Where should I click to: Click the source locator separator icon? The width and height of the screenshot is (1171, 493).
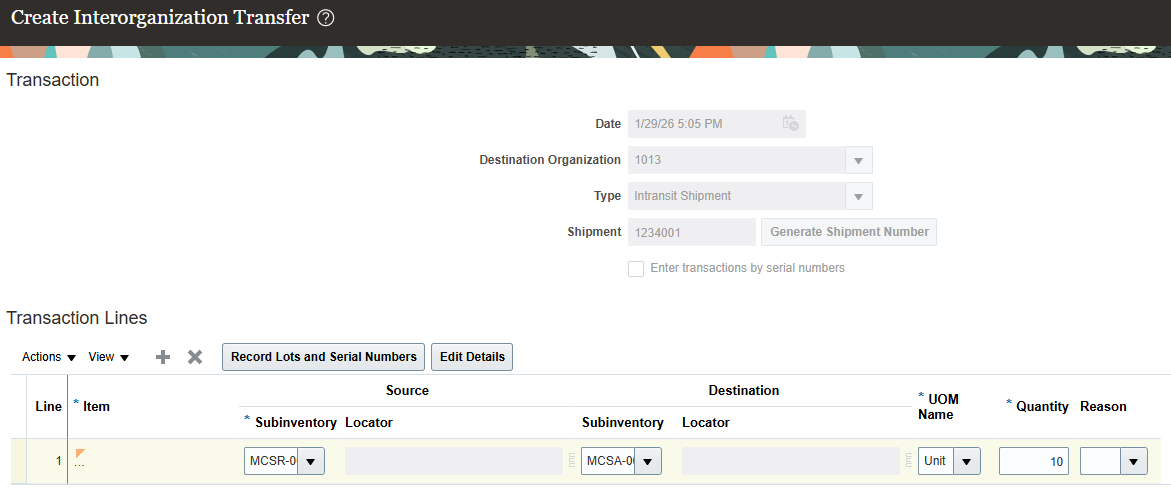click(571, 461)
